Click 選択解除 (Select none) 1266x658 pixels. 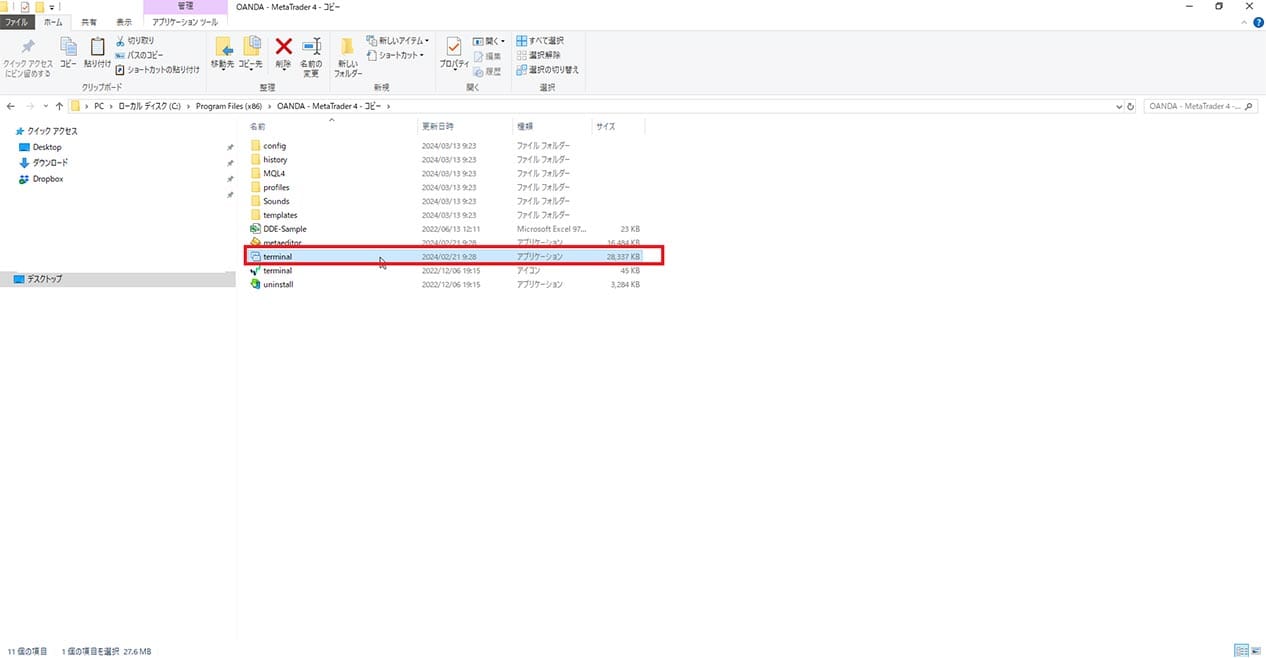click(538, 55)
